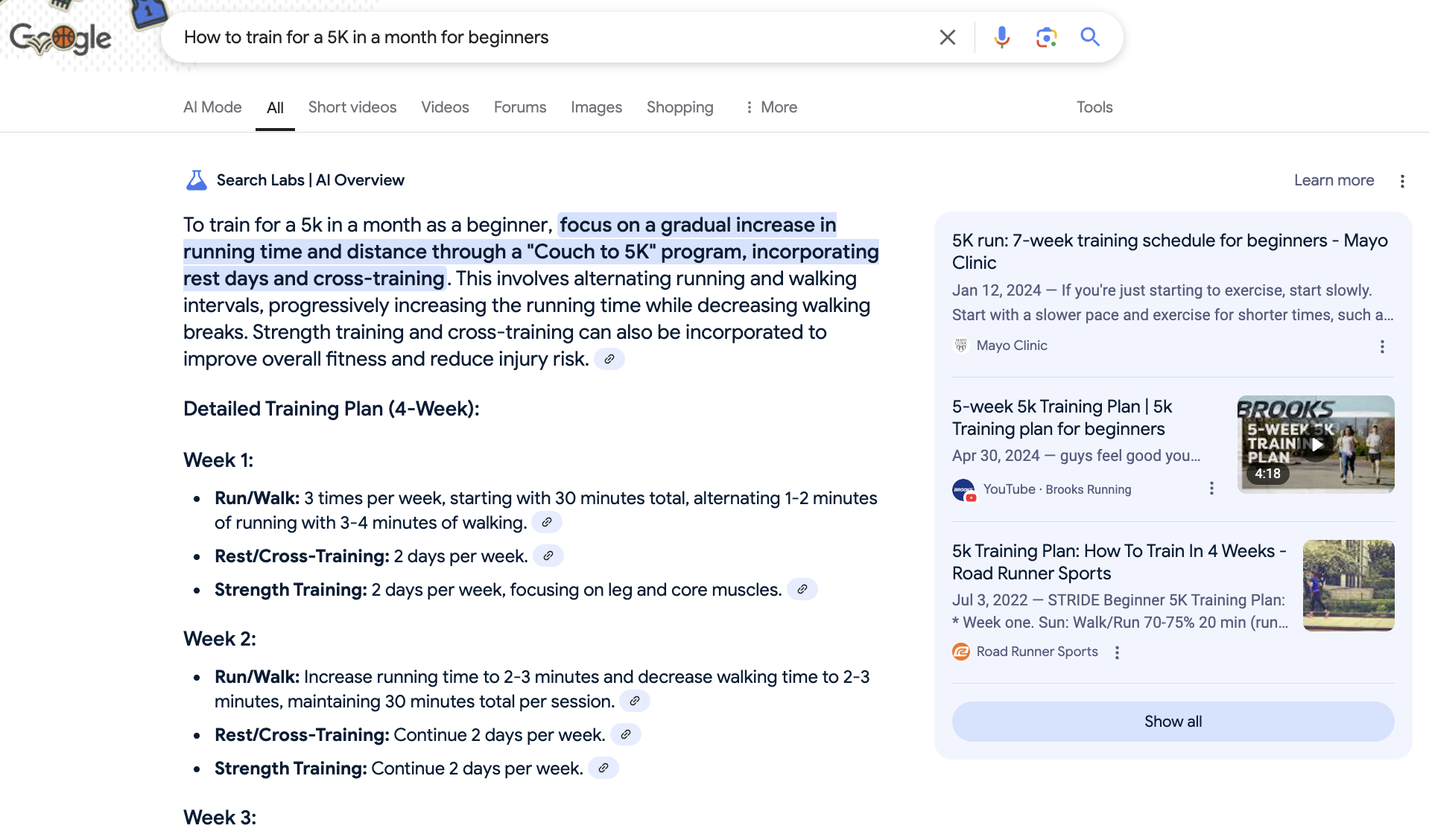This screenshot has width=1429, height=840.
Task: Open options for Road Runner Sports result
Action: pos(1117,652)
